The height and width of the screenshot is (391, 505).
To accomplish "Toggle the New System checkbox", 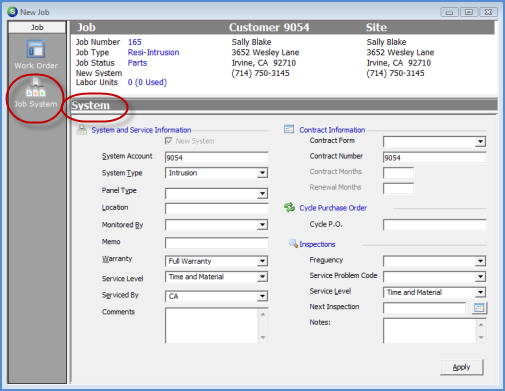I will (169, 141).
